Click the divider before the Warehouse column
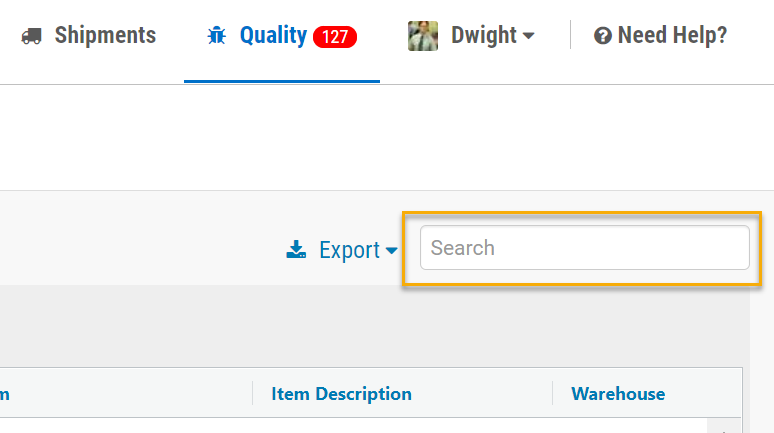Image resolution: width=774 pixels, height=433 pixels. pyautogui.click(x=552, y=393)
